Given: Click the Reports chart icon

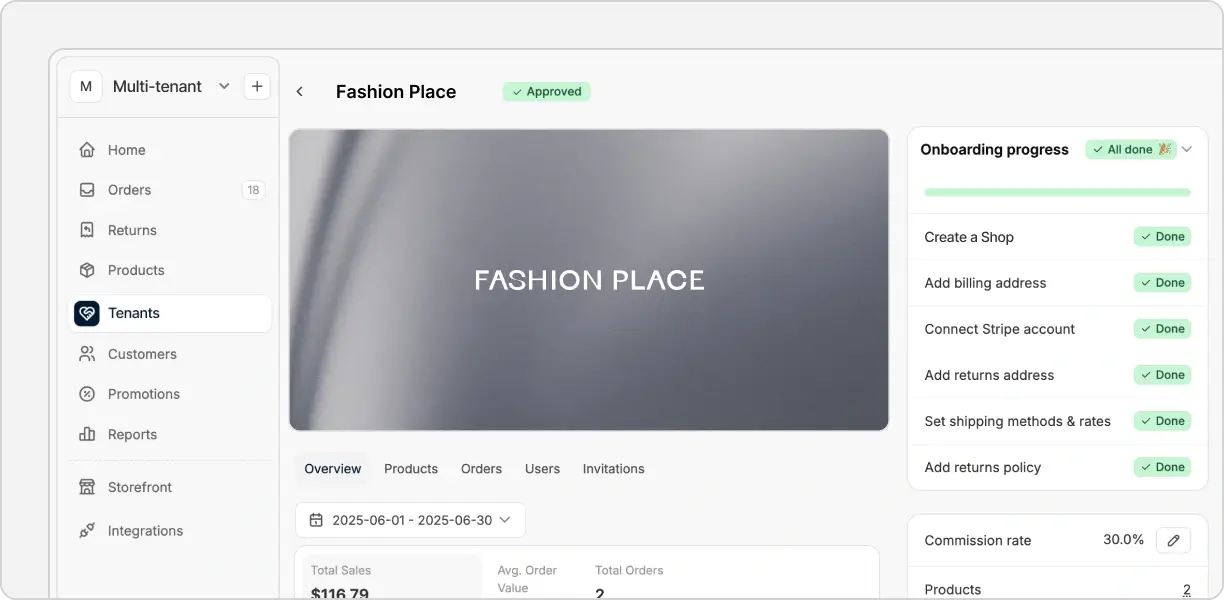Looking at the screenshot, I should coord(89,434).
